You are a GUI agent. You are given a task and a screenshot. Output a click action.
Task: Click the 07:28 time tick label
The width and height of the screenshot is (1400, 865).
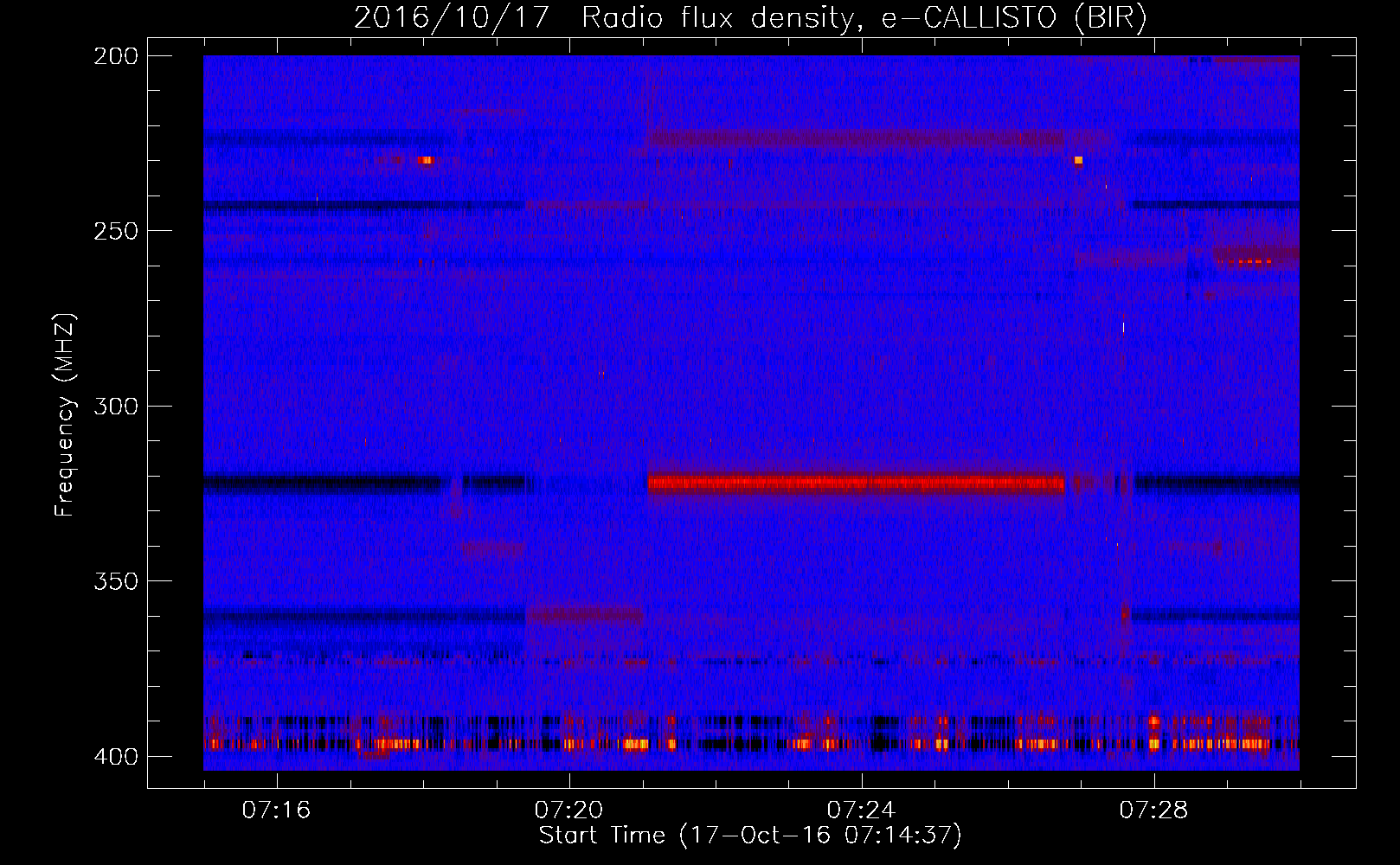click(x=1153, y=810)
